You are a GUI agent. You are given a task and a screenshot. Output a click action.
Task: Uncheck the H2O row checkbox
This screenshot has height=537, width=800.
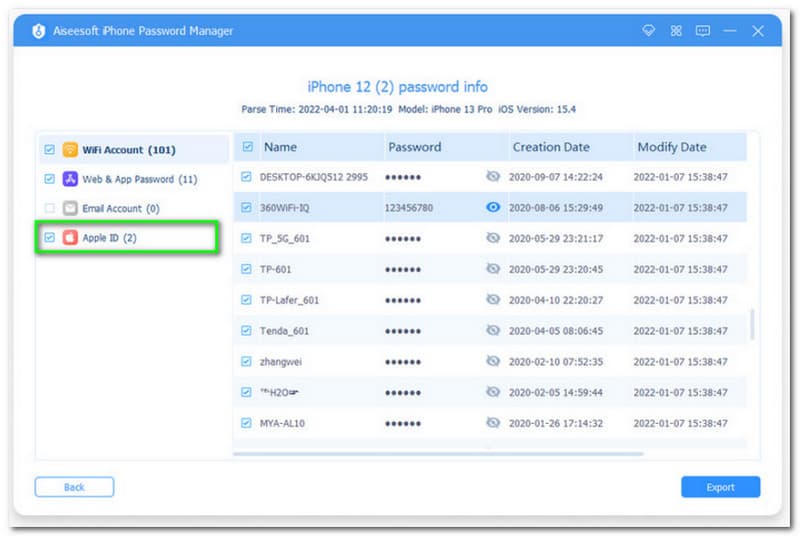pyautogui.click(x=246, y=392)
